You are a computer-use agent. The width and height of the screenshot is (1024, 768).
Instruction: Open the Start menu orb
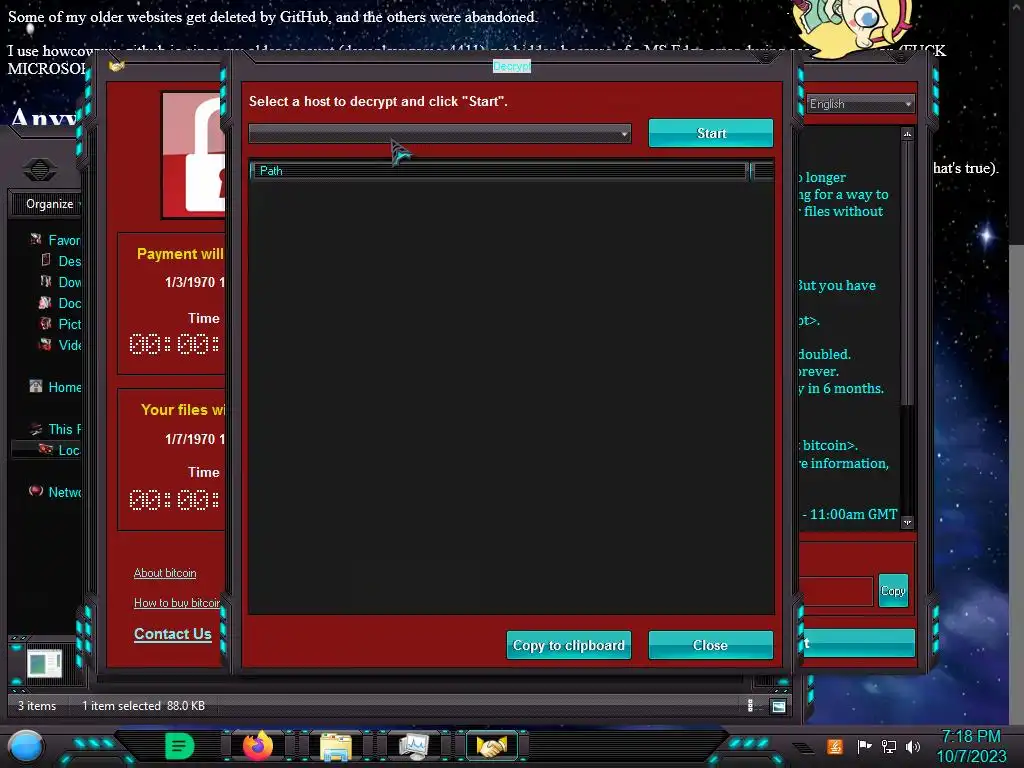coord(25,747)
